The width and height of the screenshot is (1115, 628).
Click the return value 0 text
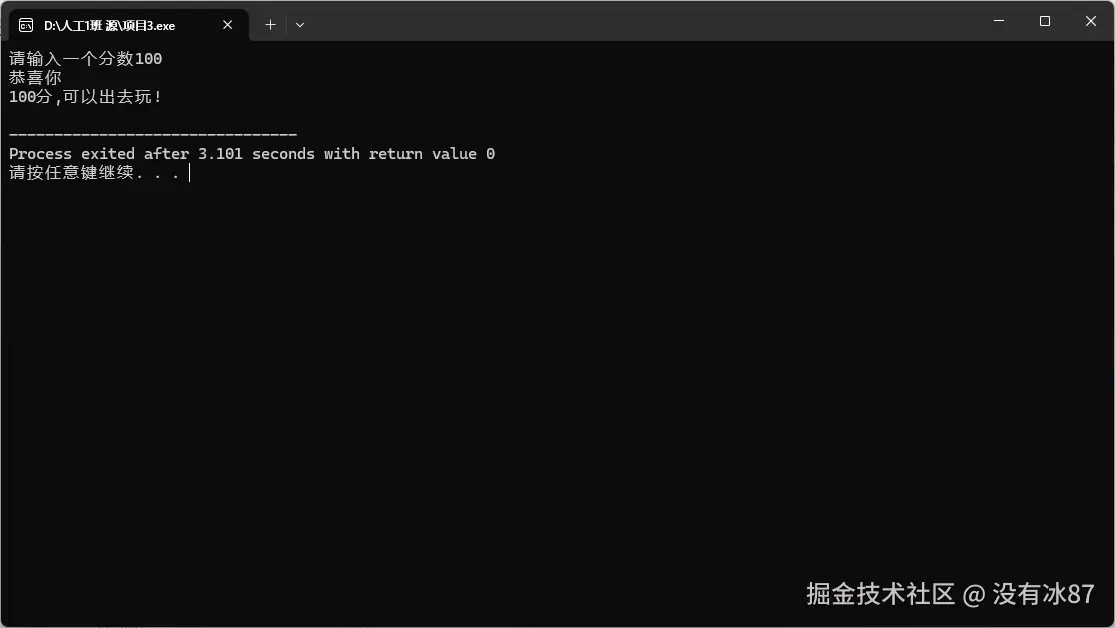[x=432, y=154]
